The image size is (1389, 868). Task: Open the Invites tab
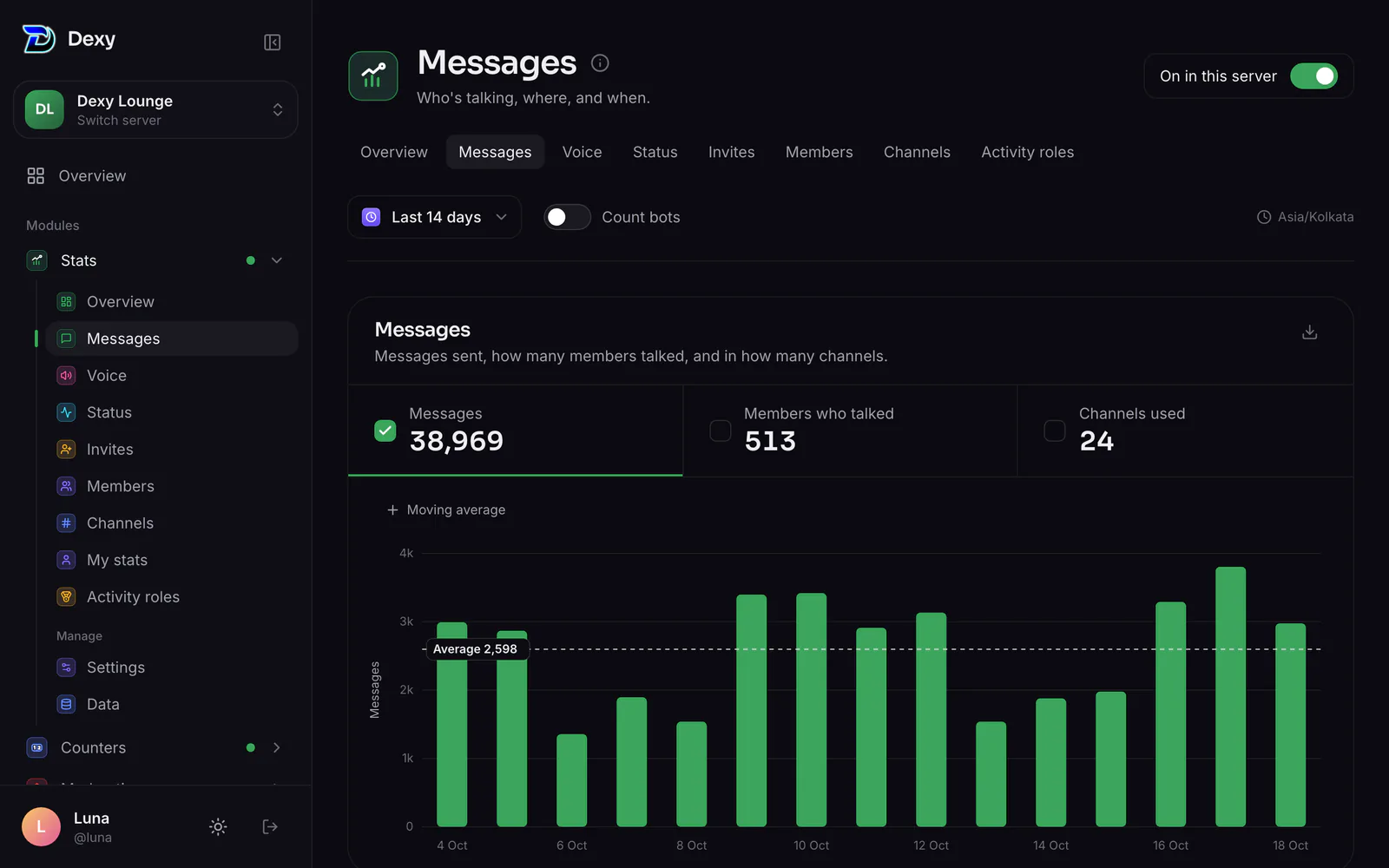[731, 152]
